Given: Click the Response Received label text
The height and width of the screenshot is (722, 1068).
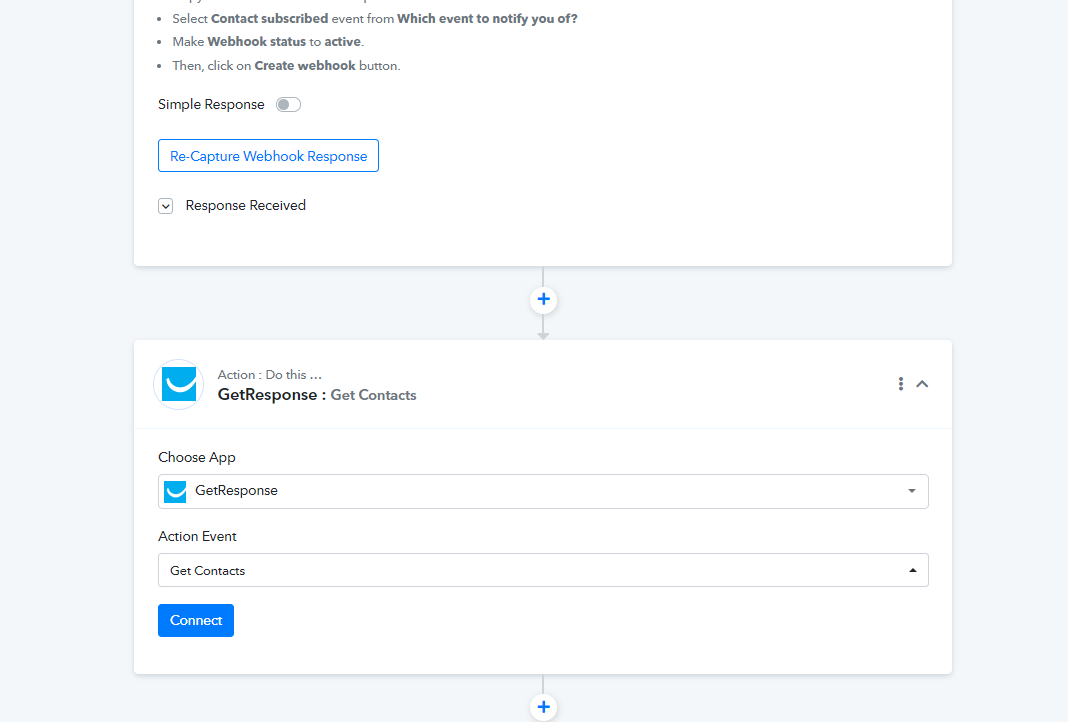Looking at the screenshot, I should (x=245, y=206).
